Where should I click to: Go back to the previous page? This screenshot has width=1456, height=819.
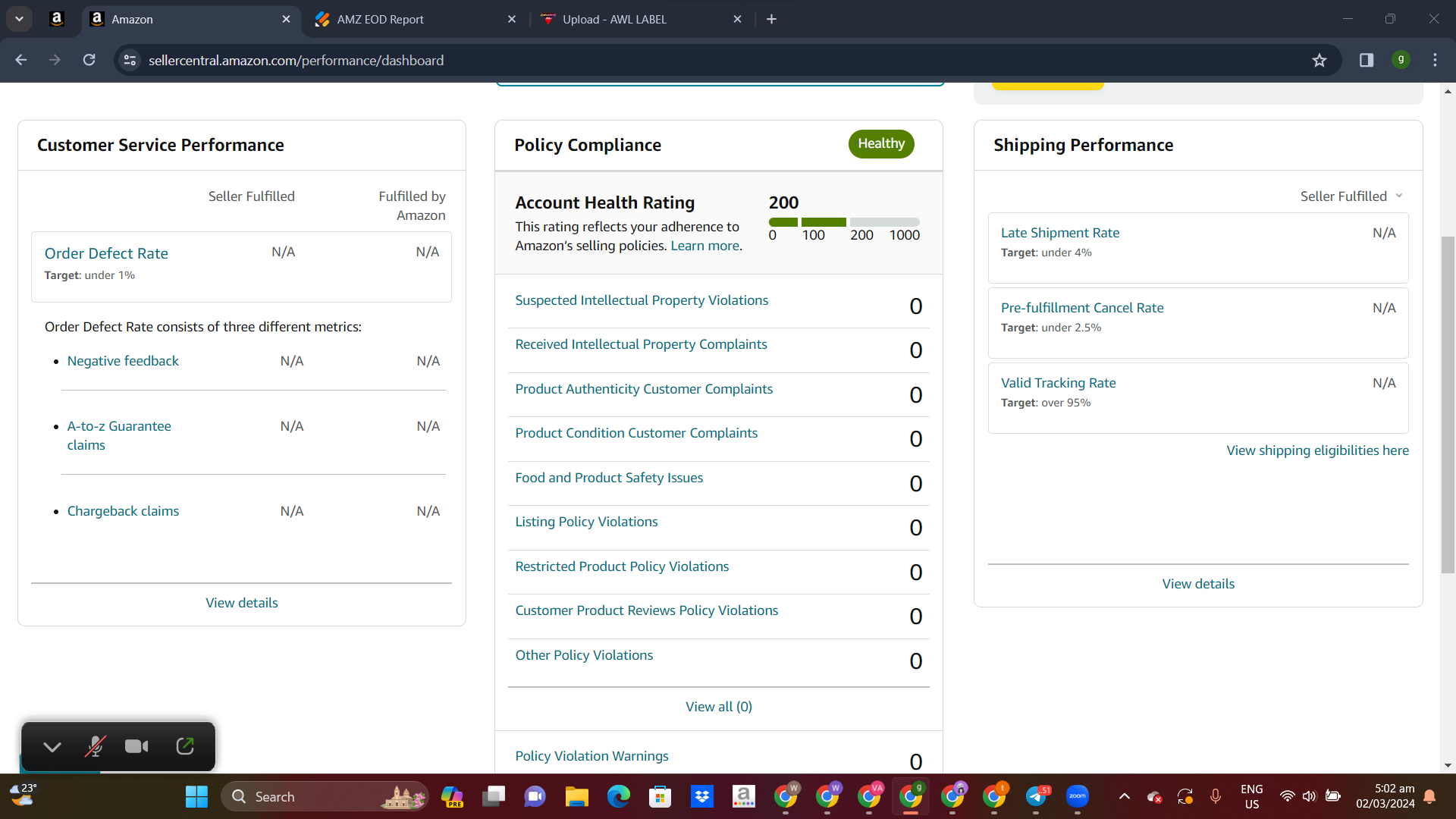coord(21,60)
